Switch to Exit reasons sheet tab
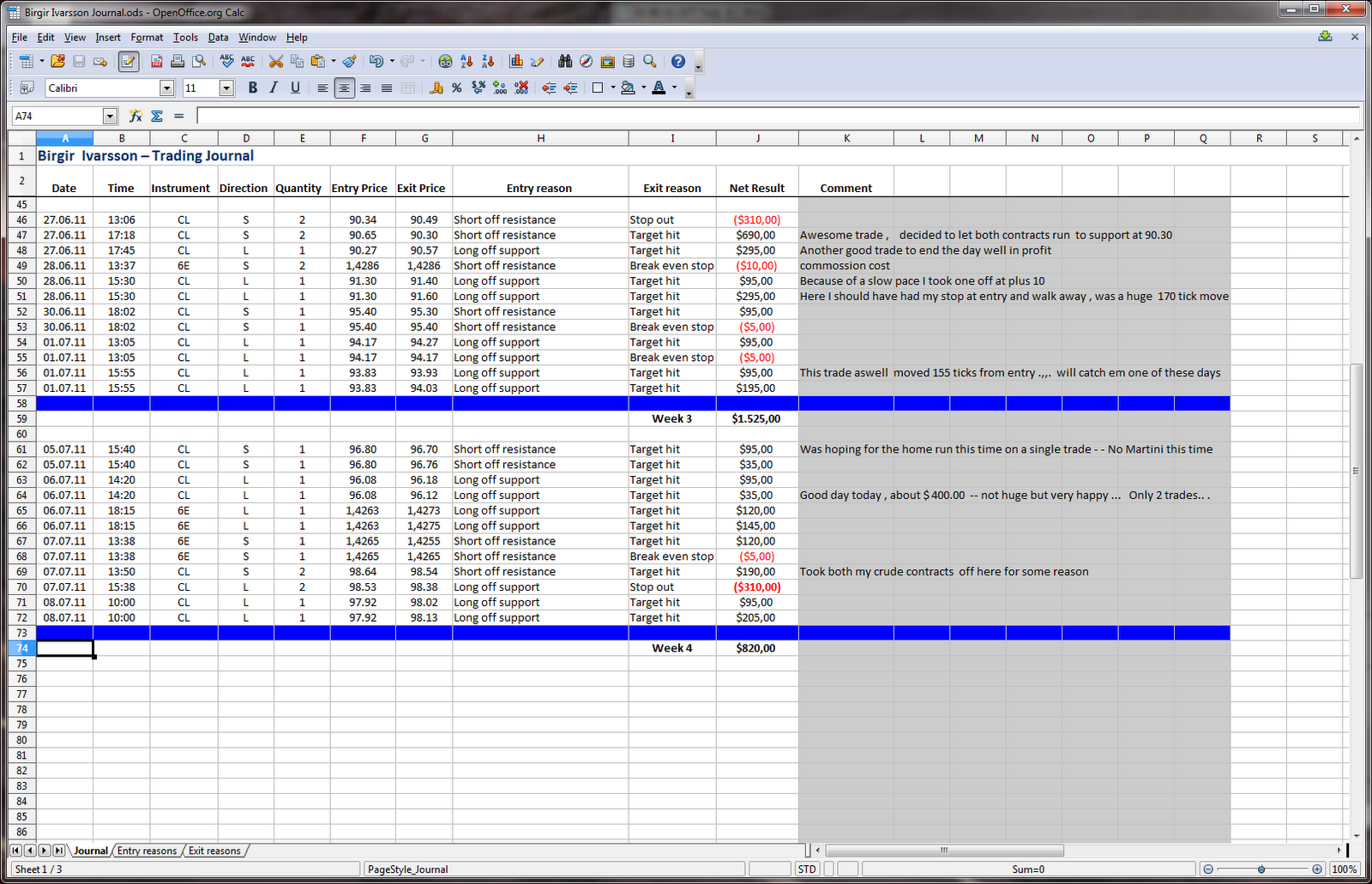 pyautogui.click(x=214, y=851)
